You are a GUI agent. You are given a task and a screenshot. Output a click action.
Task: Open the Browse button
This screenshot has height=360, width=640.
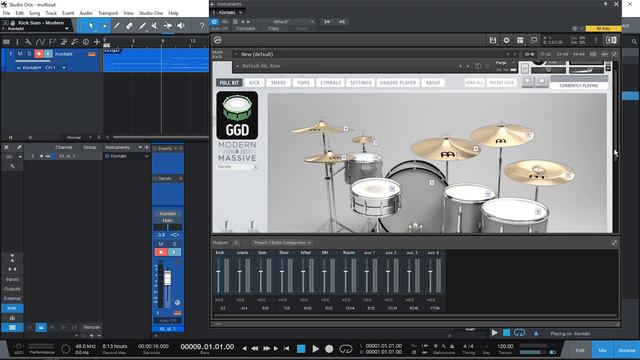tap(627, 350)
